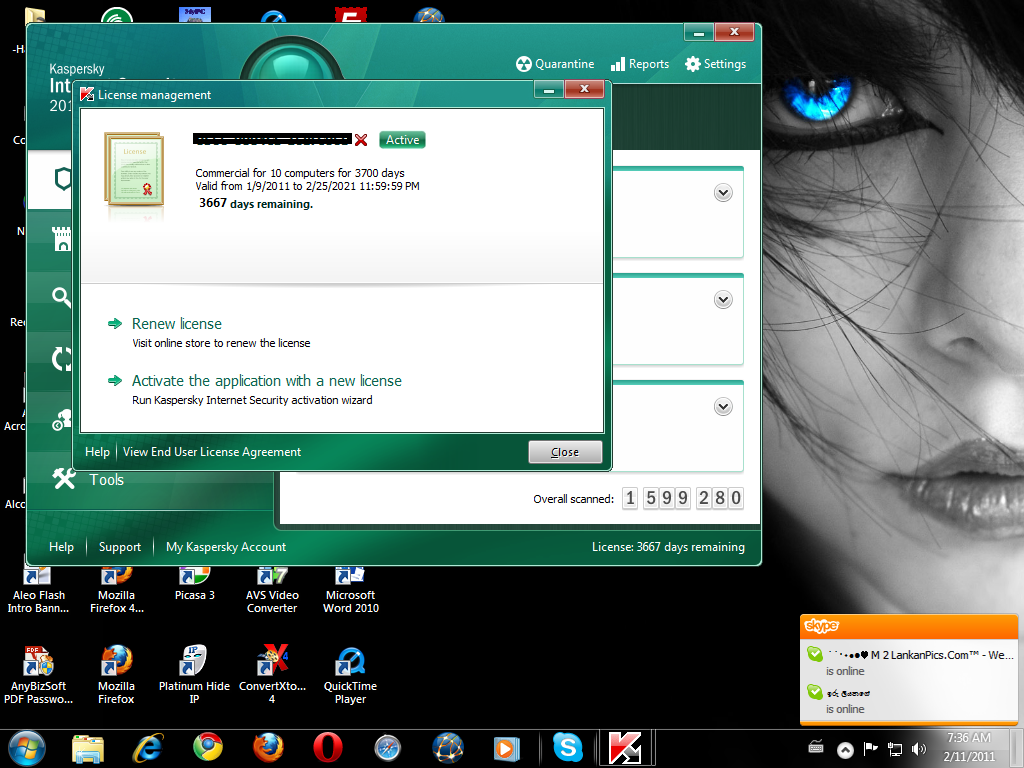1024x768 pixels.
Task: Click the license certificate image
Action: (x=134, y=169)
